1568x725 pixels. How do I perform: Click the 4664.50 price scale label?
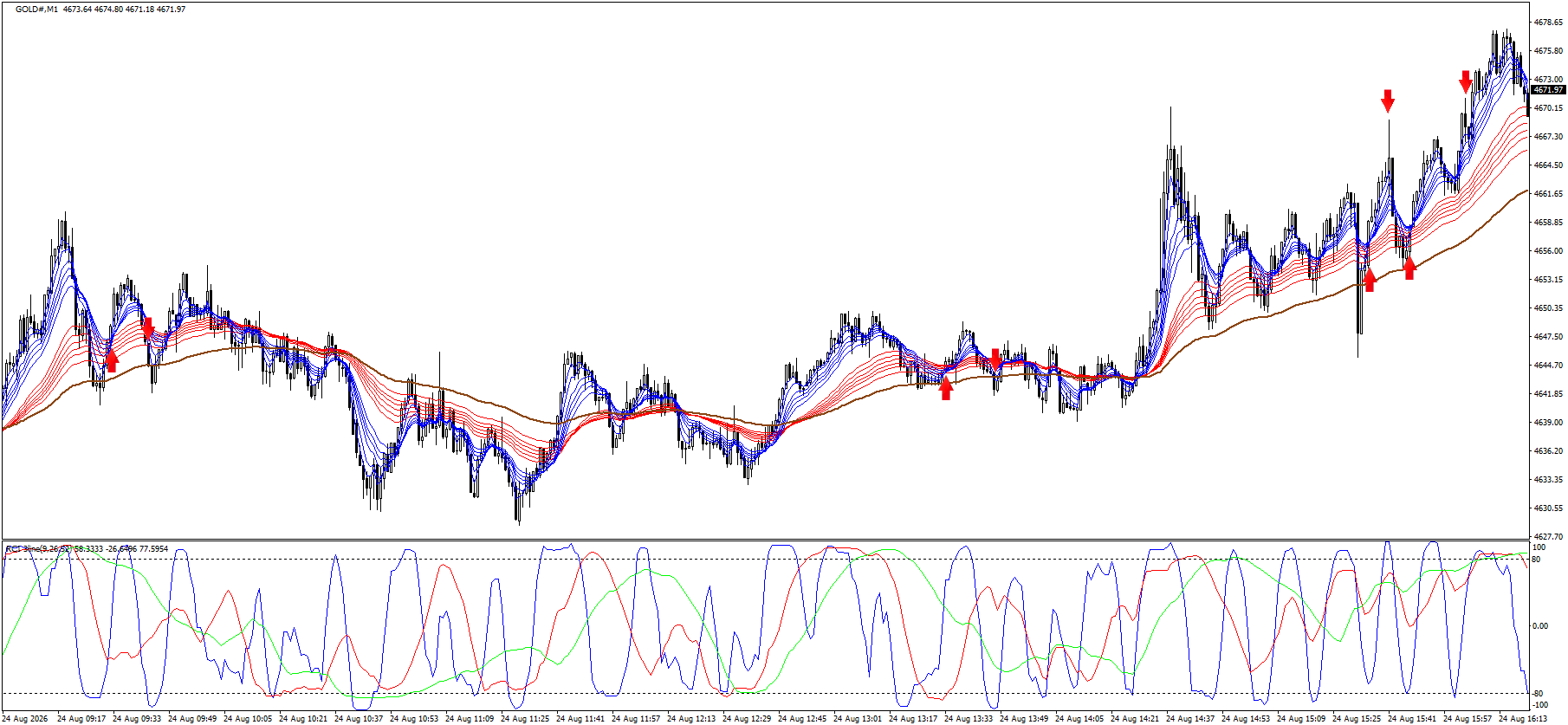[1548, 165]
